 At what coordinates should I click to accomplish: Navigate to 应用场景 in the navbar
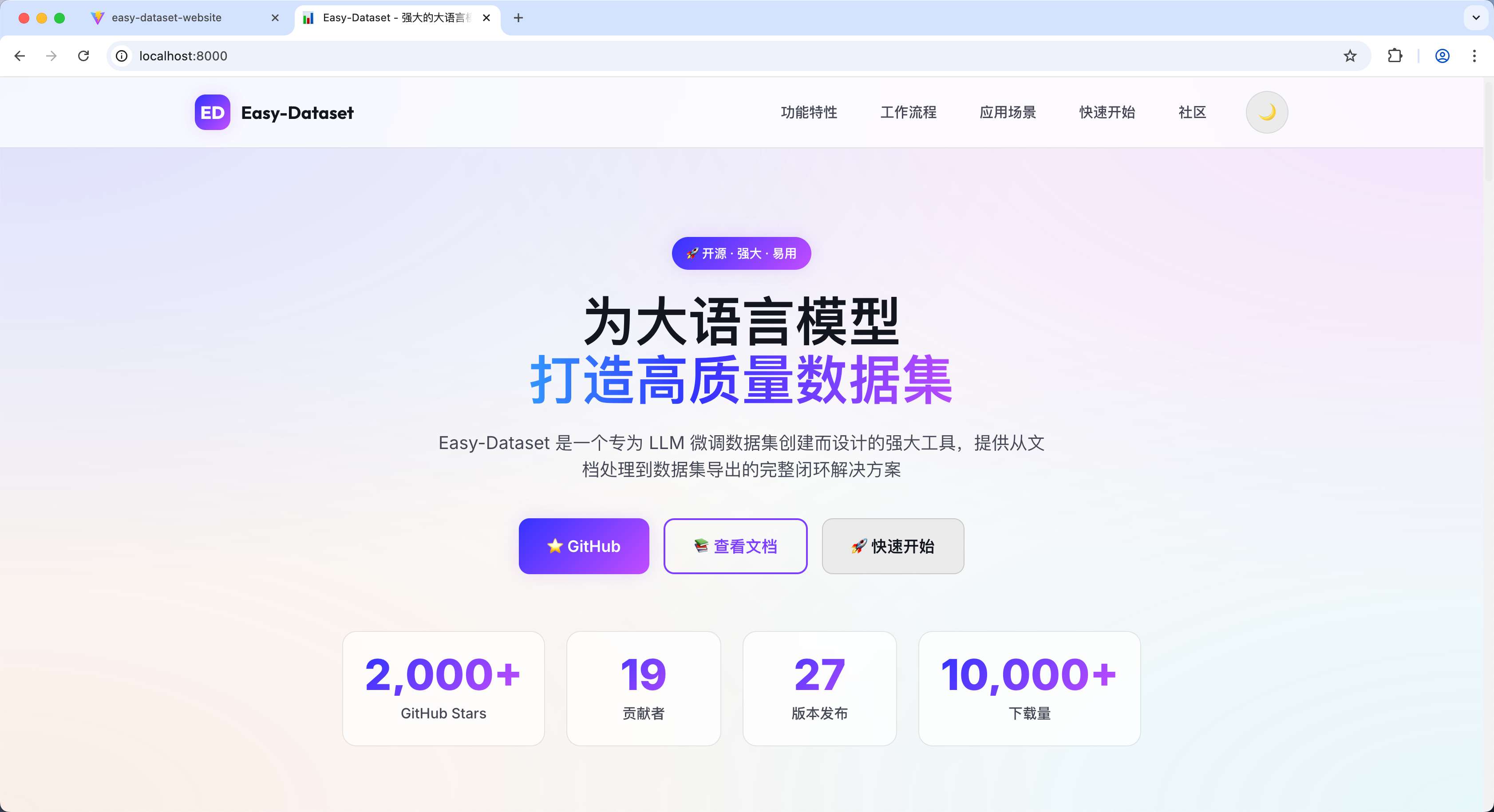coord(1008,112)
